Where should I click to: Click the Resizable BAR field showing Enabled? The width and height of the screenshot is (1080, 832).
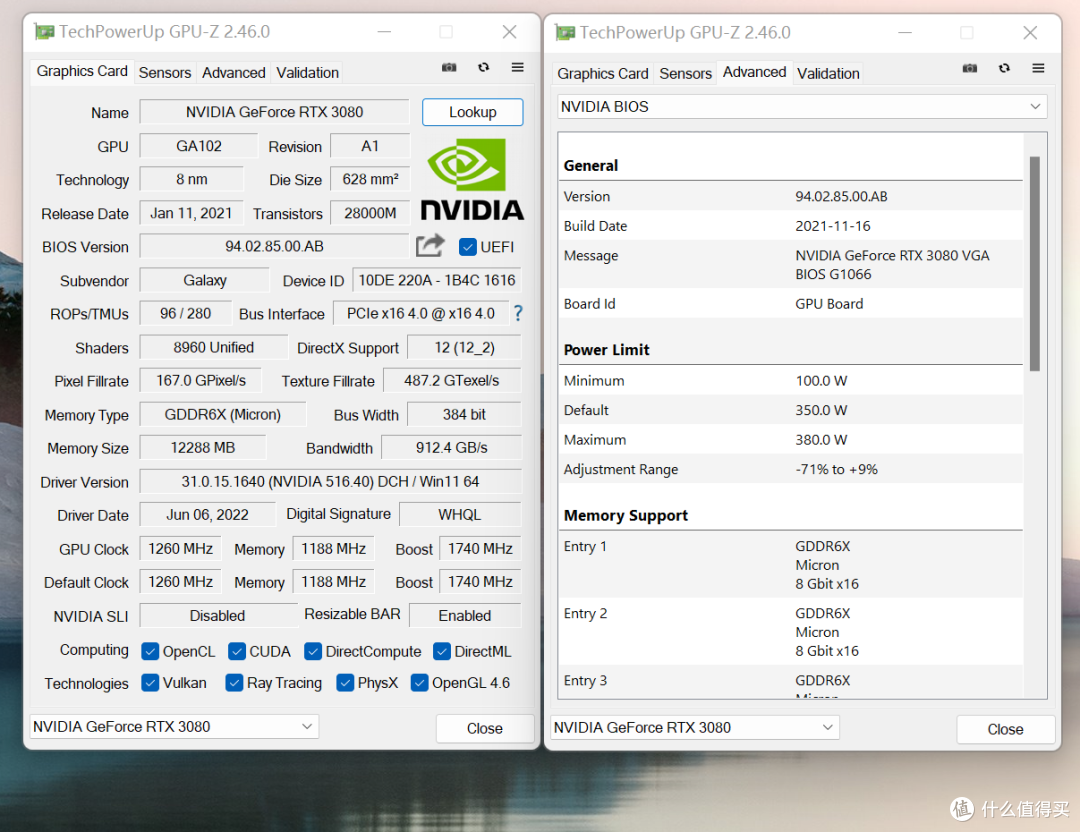(465, 615)
